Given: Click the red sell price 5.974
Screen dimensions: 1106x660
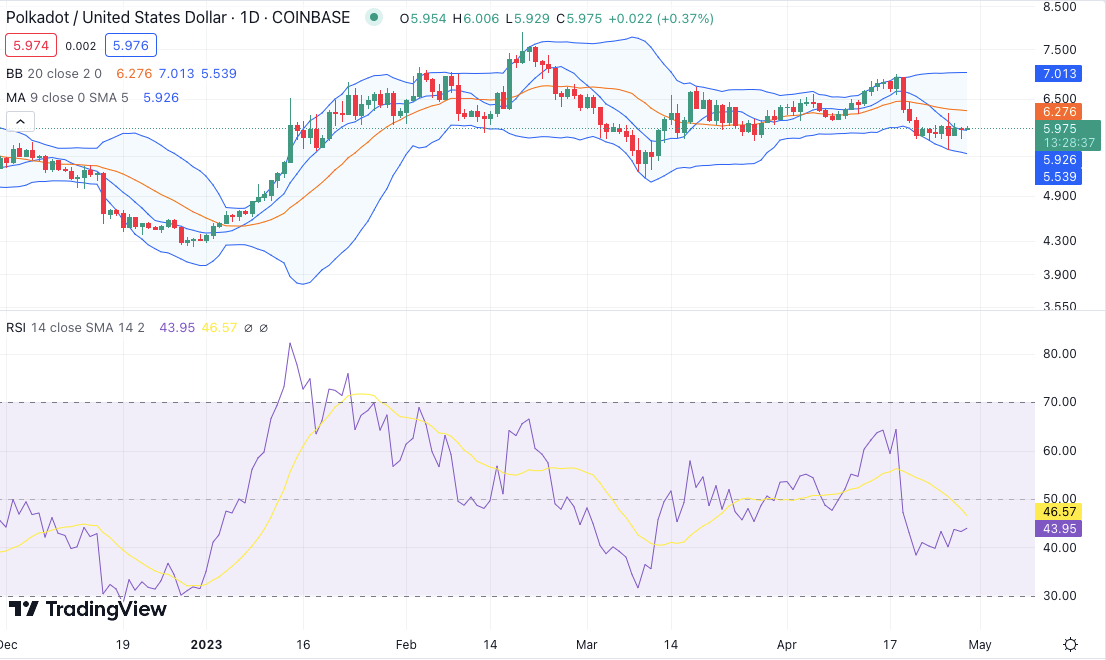Looking at the screenshot, I should click(x=31, y=46).
